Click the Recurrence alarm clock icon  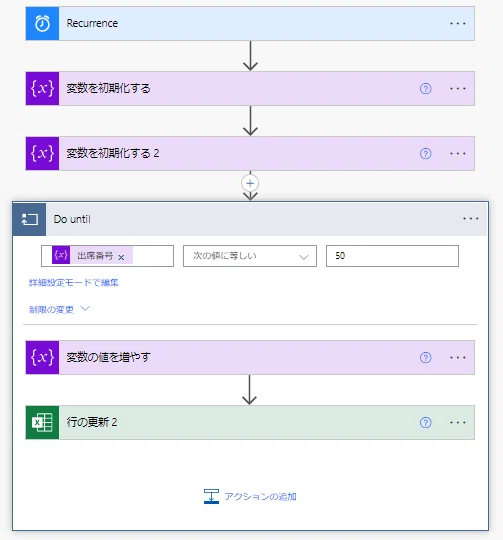42,23
